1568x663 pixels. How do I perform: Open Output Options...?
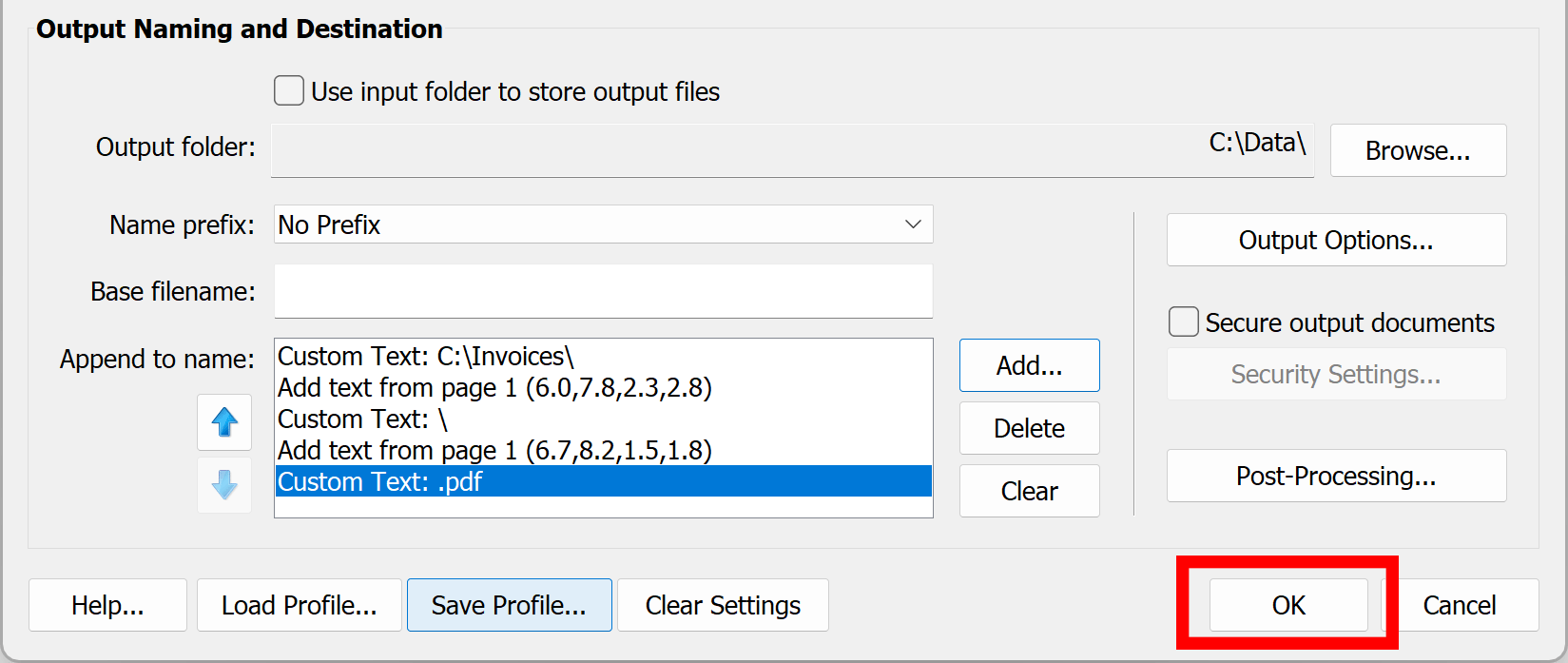(1335, 240)
